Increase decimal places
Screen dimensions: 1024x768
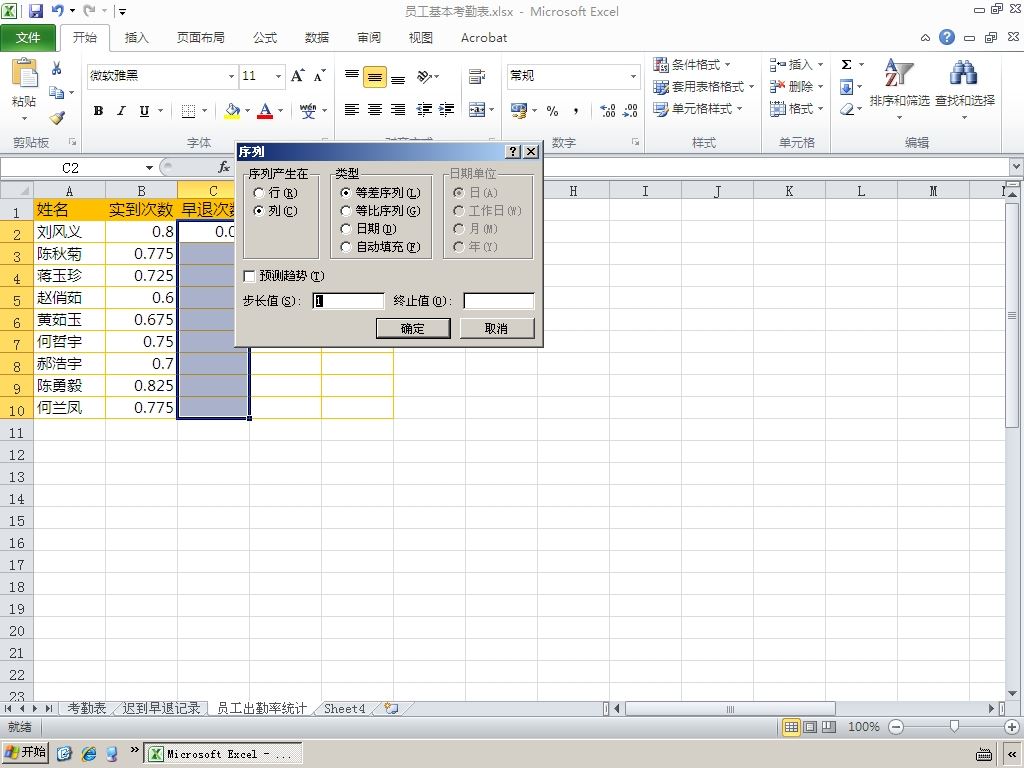click(x=607, y=111)
